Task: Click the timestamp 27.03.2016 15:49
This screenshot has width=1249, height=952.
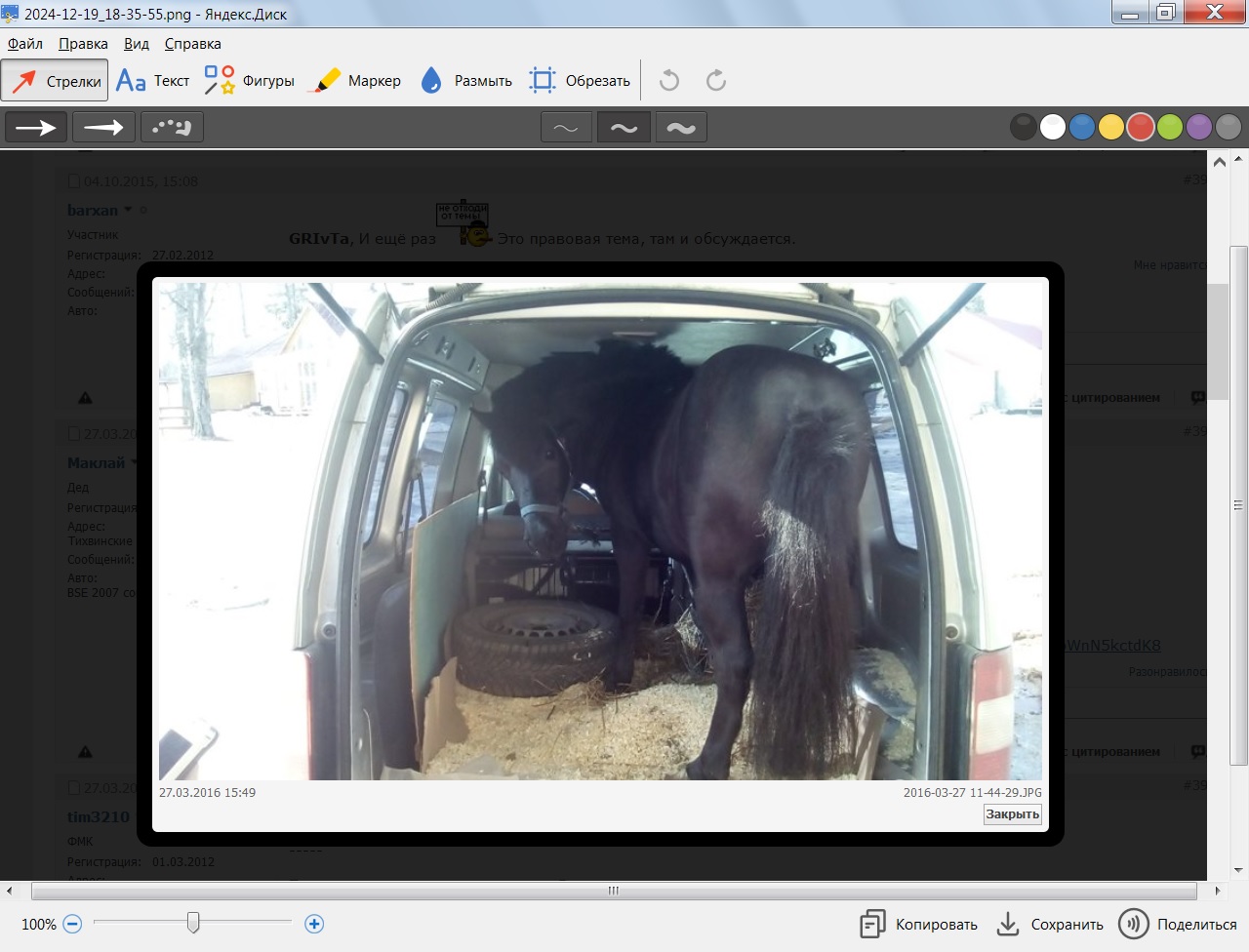Action: 207,793
